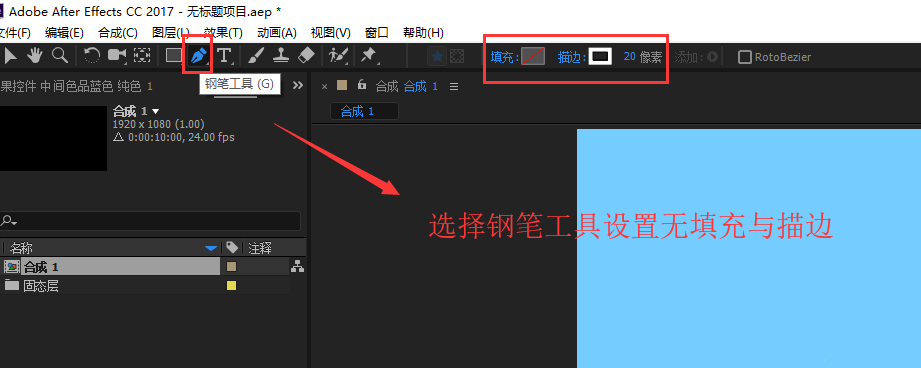Select the Puppet Pin tool
The width and height of the screenshot is (921, 368).
click(x=368, y=56)
